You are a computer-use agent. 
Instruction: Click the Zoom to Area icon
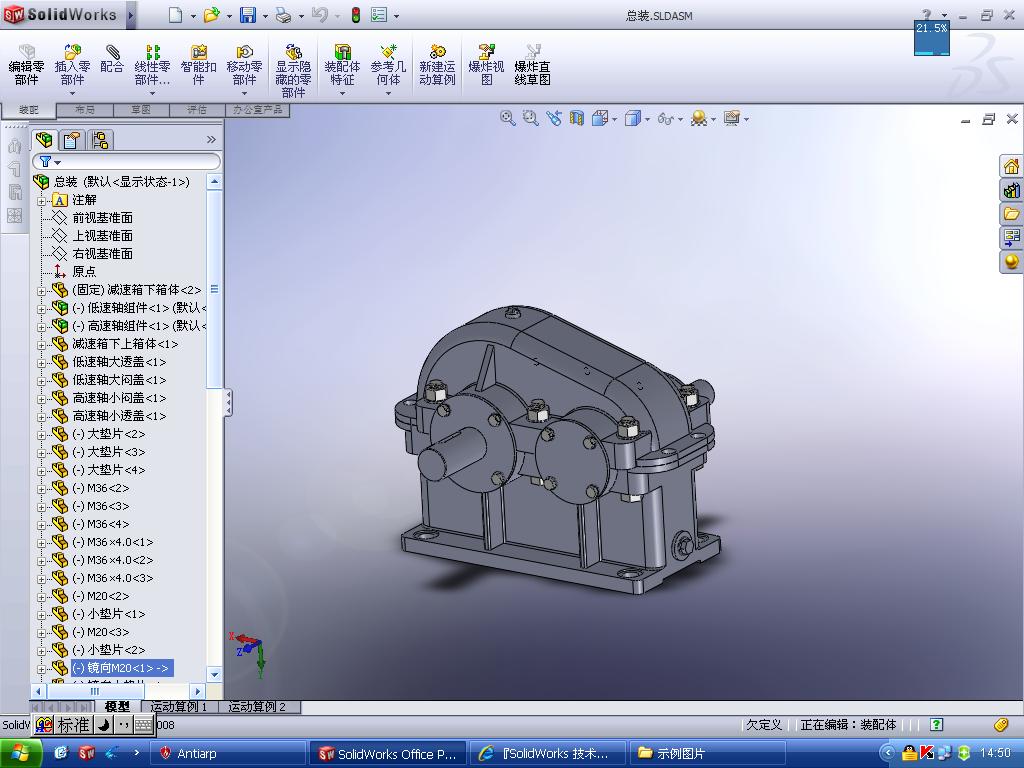tap(530, 118)
